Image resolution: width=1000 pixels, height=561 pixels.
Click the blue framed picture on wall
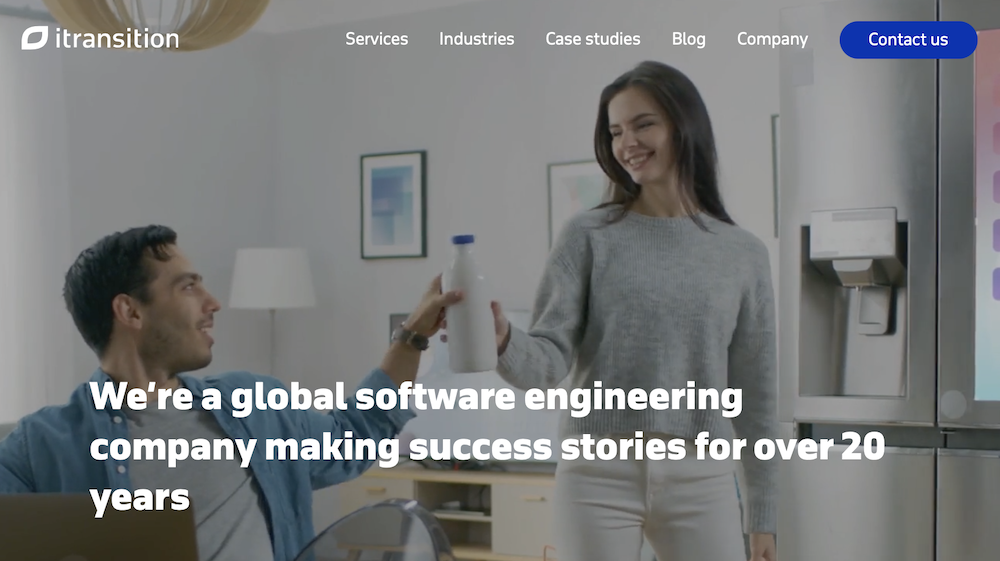pyautogui.click(x=393, y=205)
